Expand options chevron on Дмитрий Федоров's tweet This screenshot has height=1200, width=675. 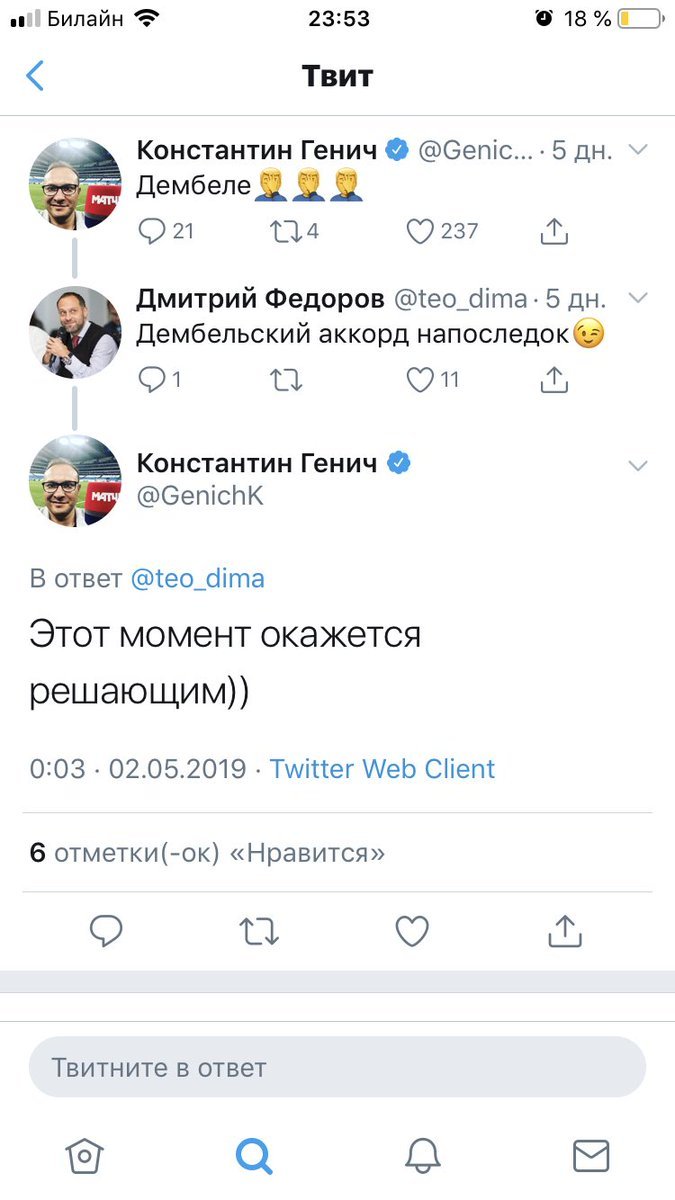[x=637, y=298]
